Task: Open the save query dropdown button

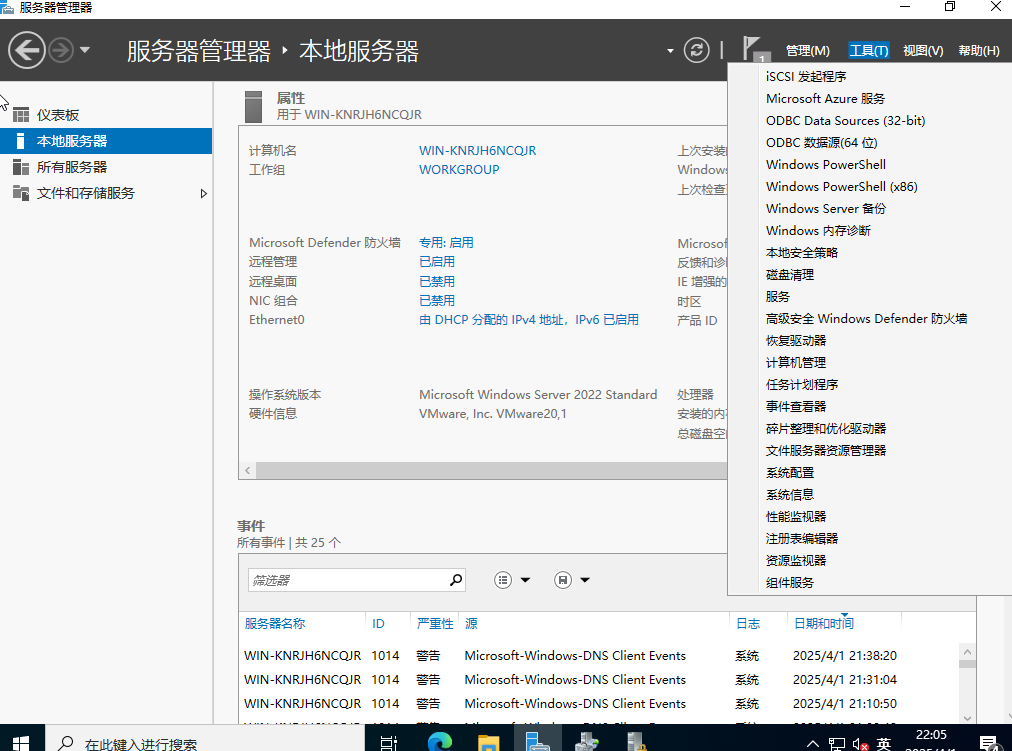Action: point(572,580)
